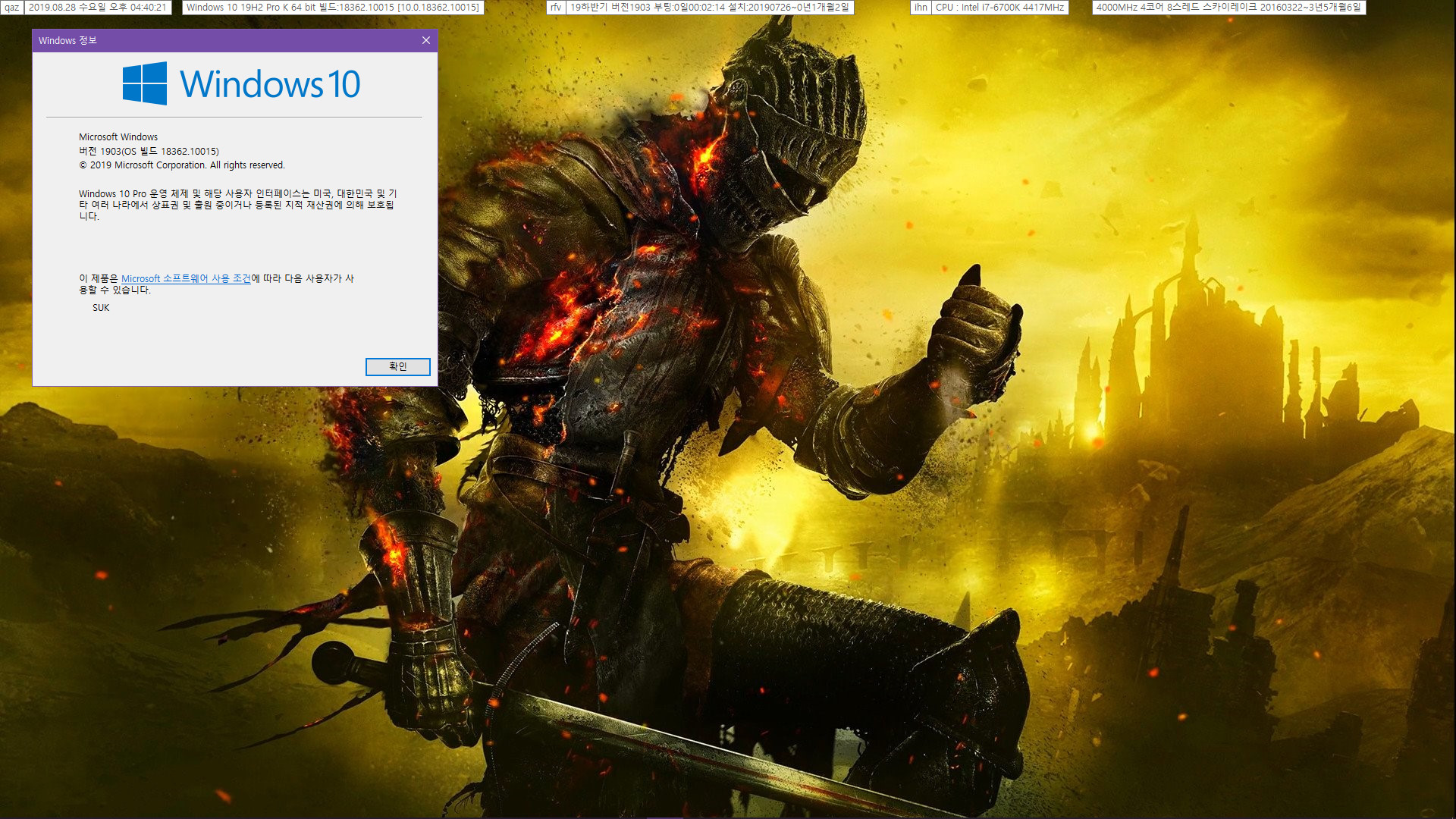This screenshot has width=1456, height=819.
Task: Click the 'CPU : Intel i7-6700K 4417MHz' widget
Action: [1000, 8]
